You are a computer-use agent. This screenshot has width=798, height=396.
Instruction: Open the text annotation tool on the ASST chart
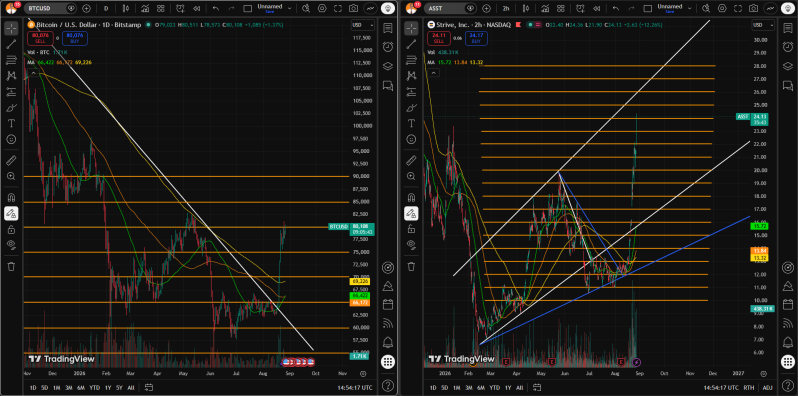click(410, 123)
